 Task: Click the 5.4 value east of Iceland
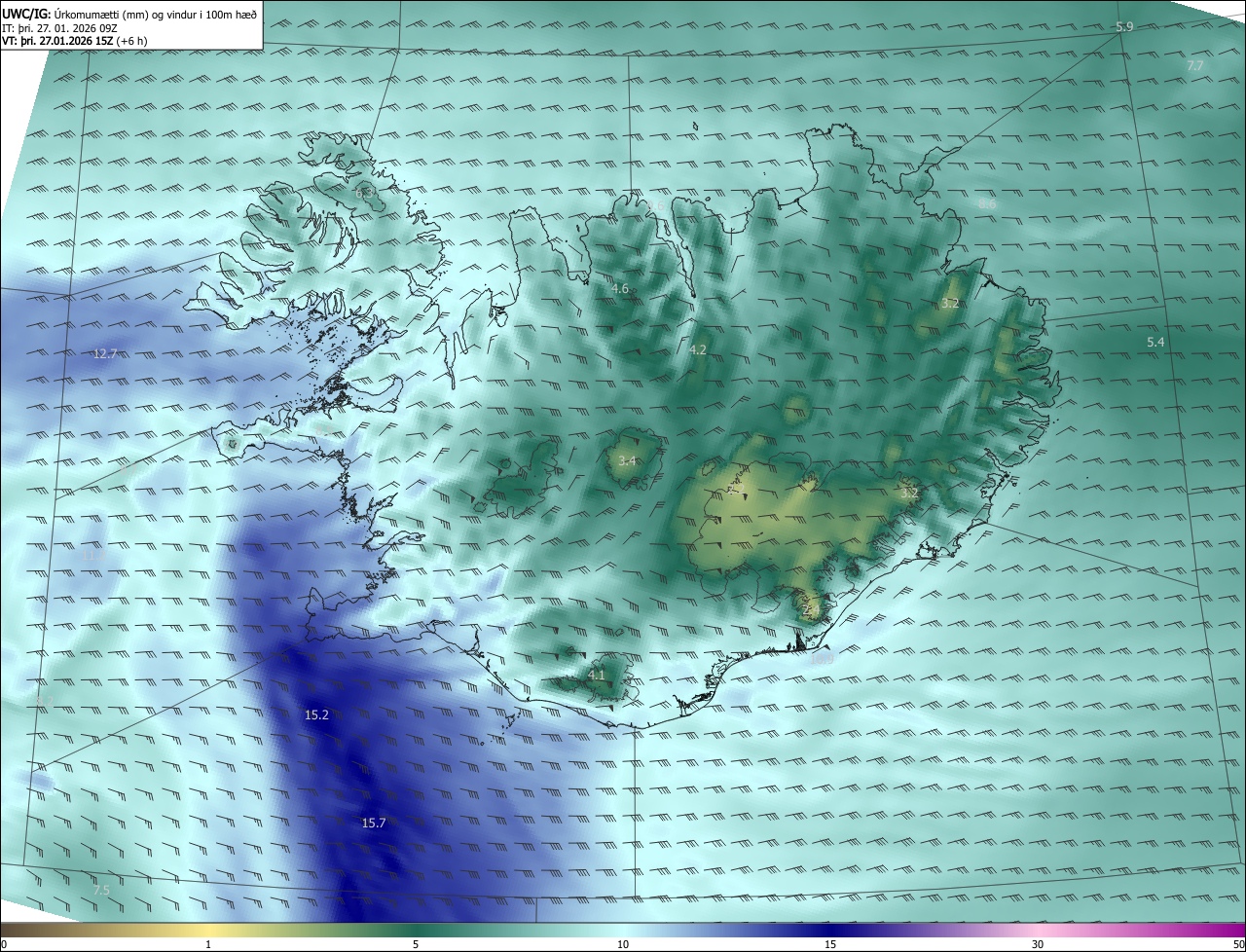tap(1155, 342)
